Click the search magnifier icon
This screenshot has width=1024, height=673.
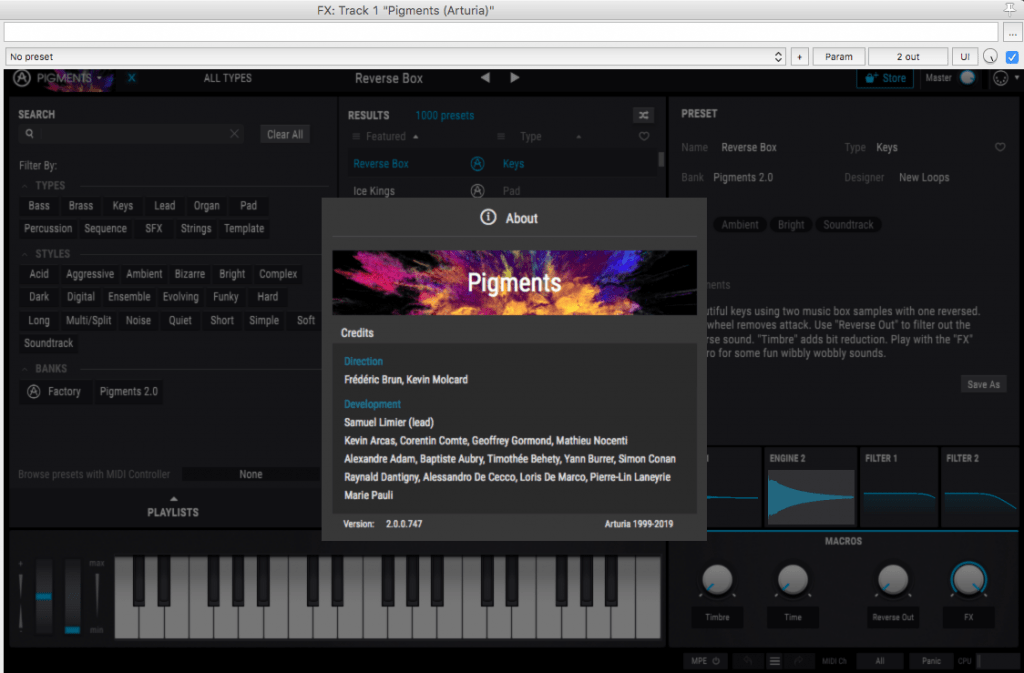click(29, 134)
